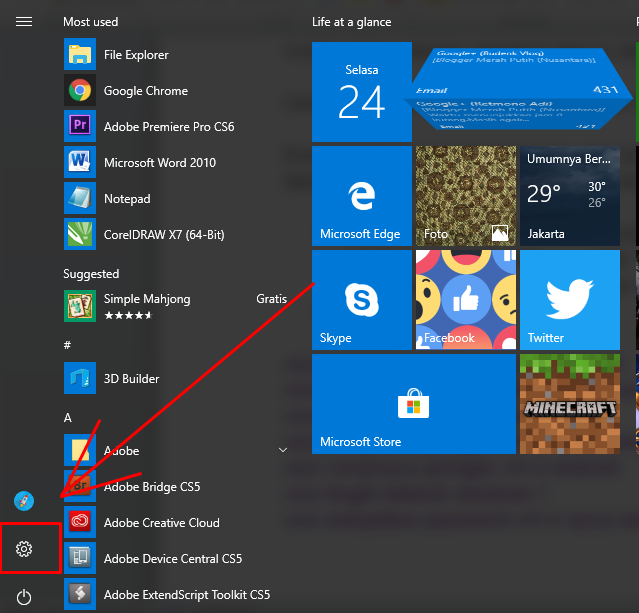Open Adobe Device Central CS5
Screen dimensions: 639x613
click(176, 558)
